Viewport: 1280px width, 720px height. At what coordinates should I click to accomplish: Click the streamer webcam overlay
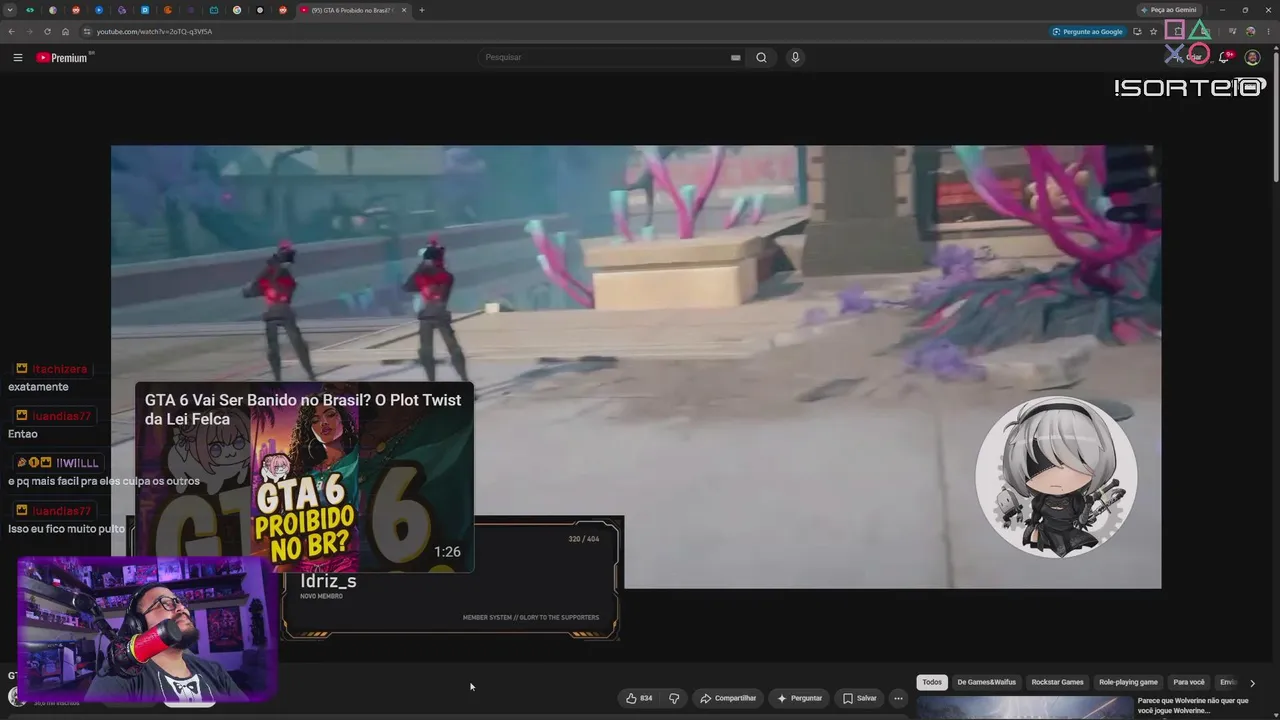[146, 628]
